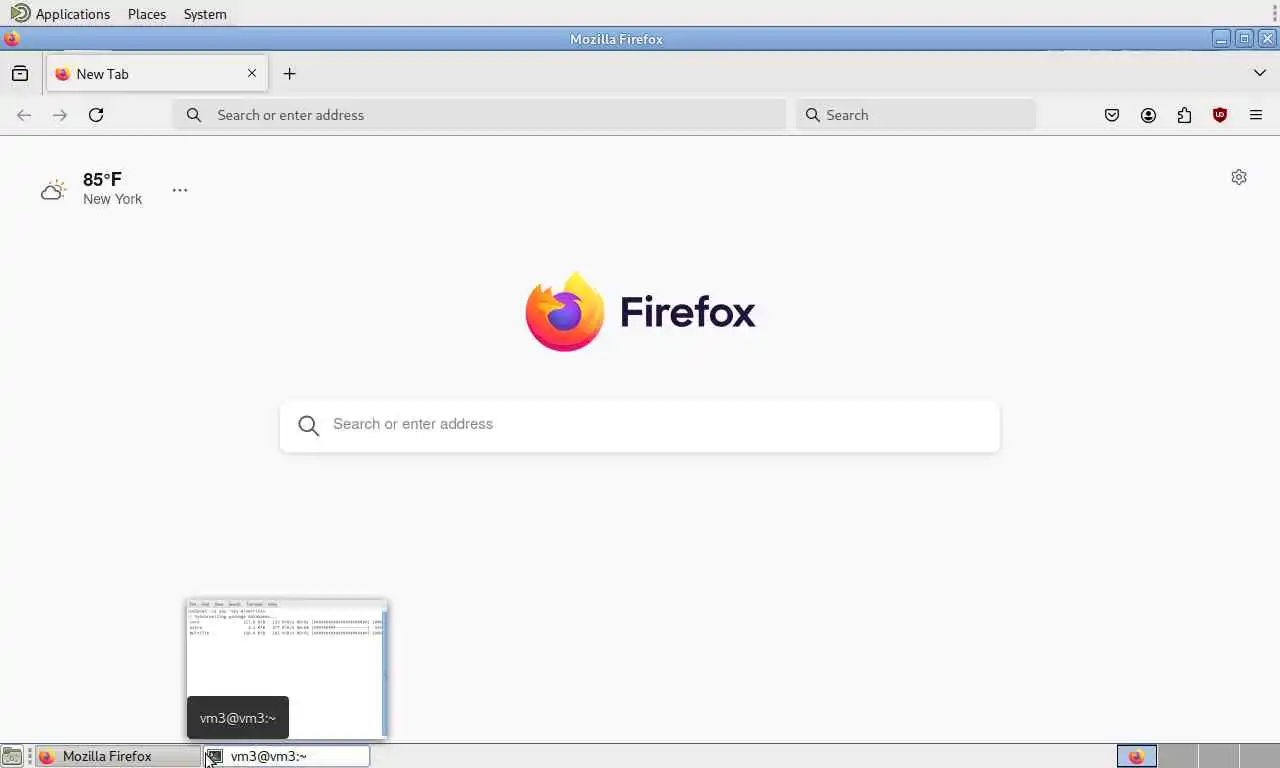Open a new tab with the plus button
Viewport: 1280px width, 768px height.
coord(289,74)
